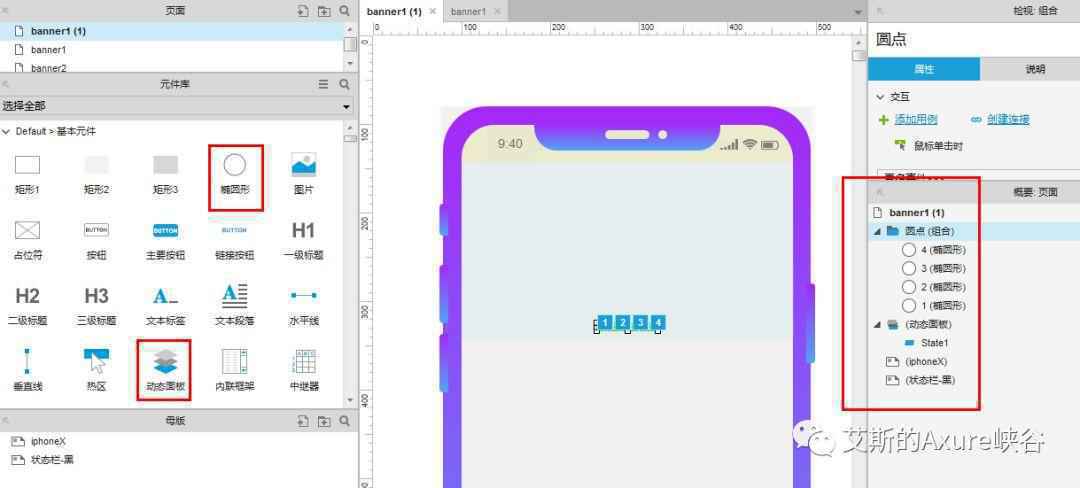The width and height of the screenshot is (1080, 488).
Task: Click the 创建连接 link
Action: point(1008,119)
